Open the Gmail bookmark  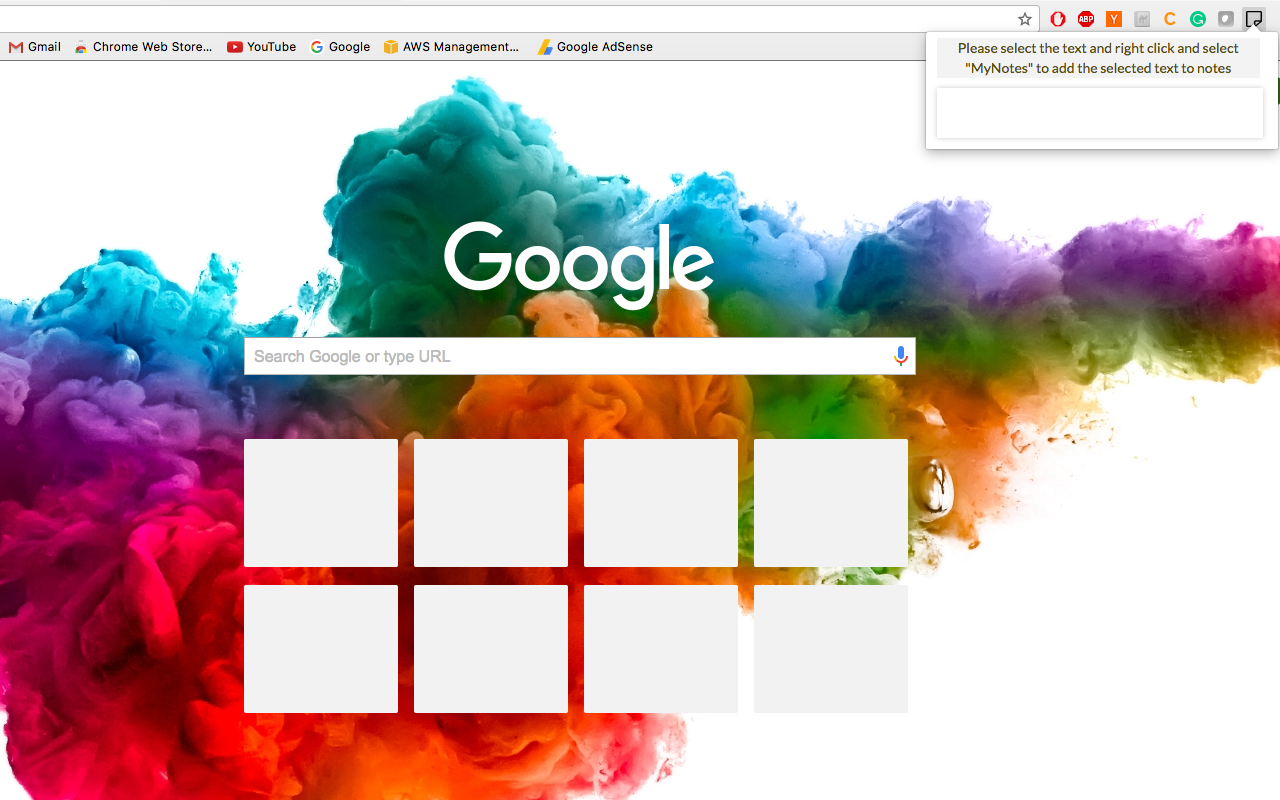point(34,46)
